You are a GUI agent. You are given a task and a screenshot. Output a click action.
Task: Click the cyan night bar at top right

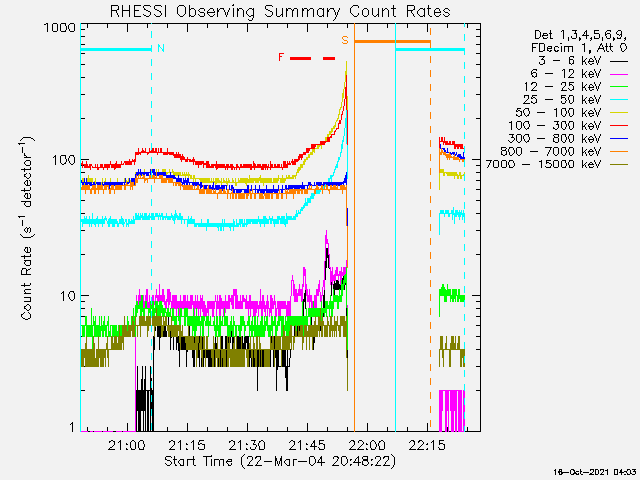tap(430, 50)
